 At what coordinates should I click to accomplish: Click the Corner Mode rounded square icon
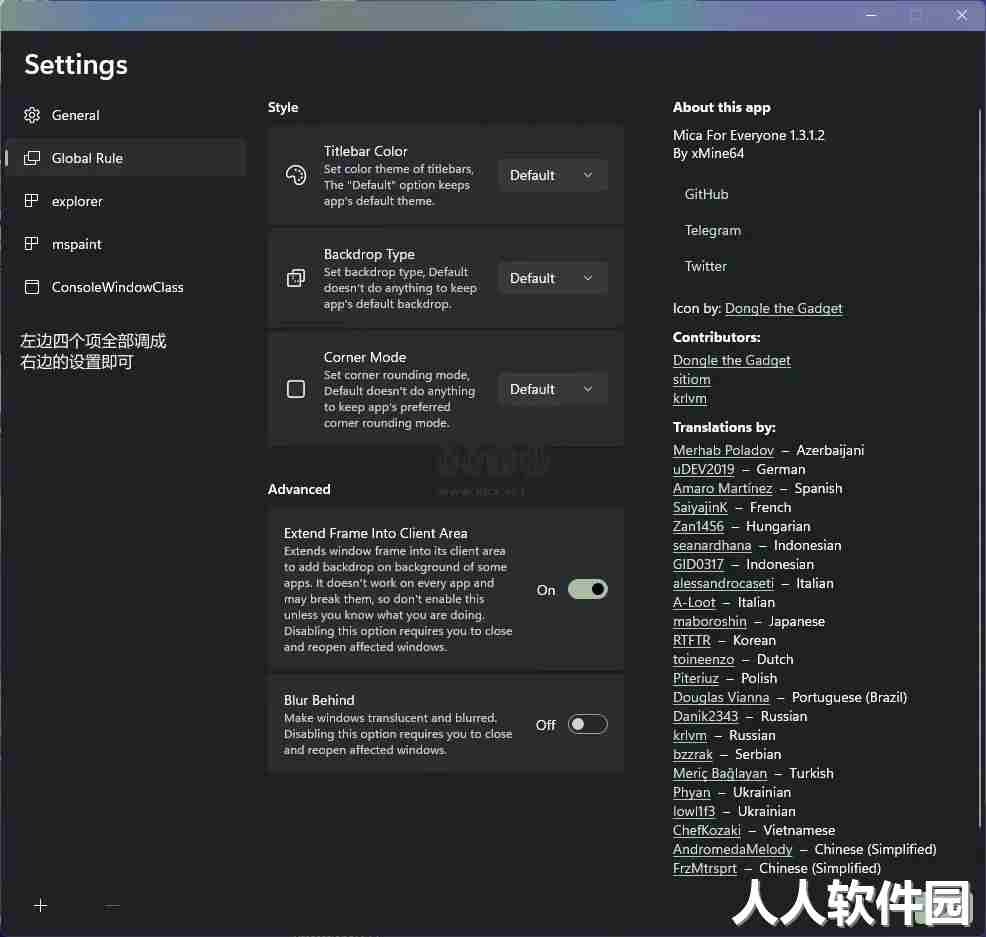(296, 389)
